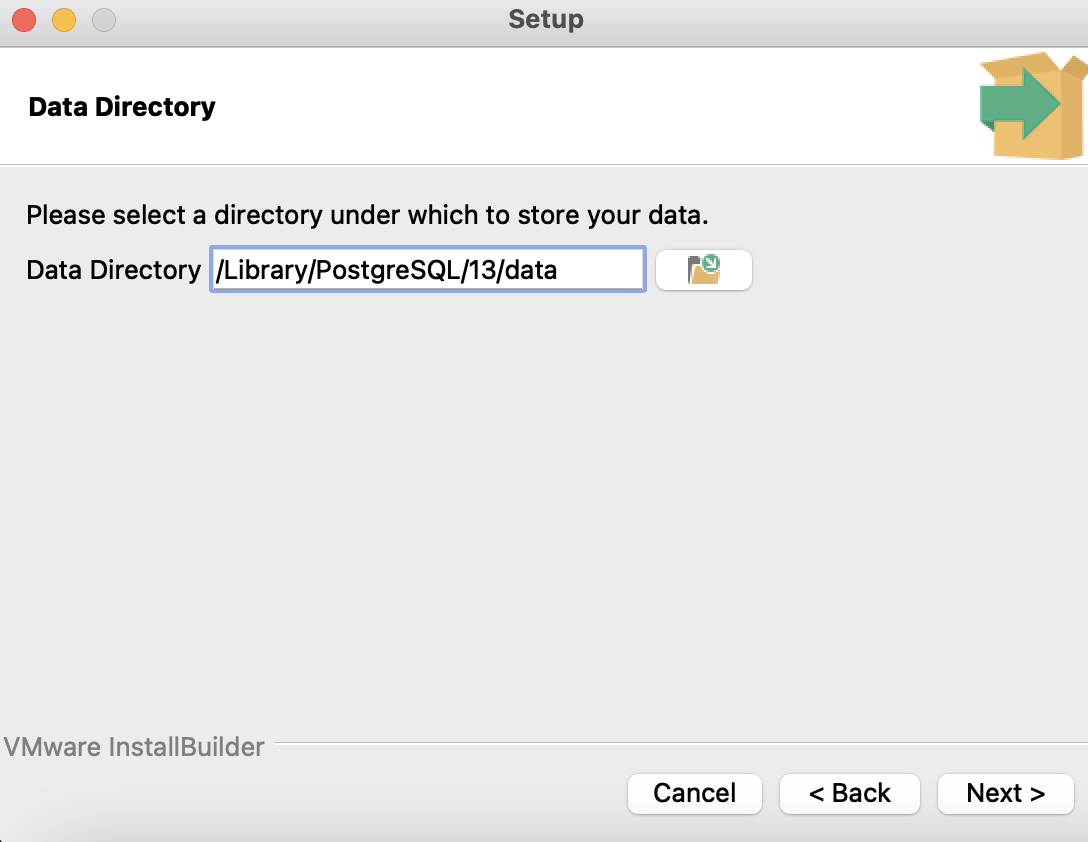Click the VMware InstallBuilder branding text
Image resolution: width=1088 pixels, height=842 pixels.
133,746
